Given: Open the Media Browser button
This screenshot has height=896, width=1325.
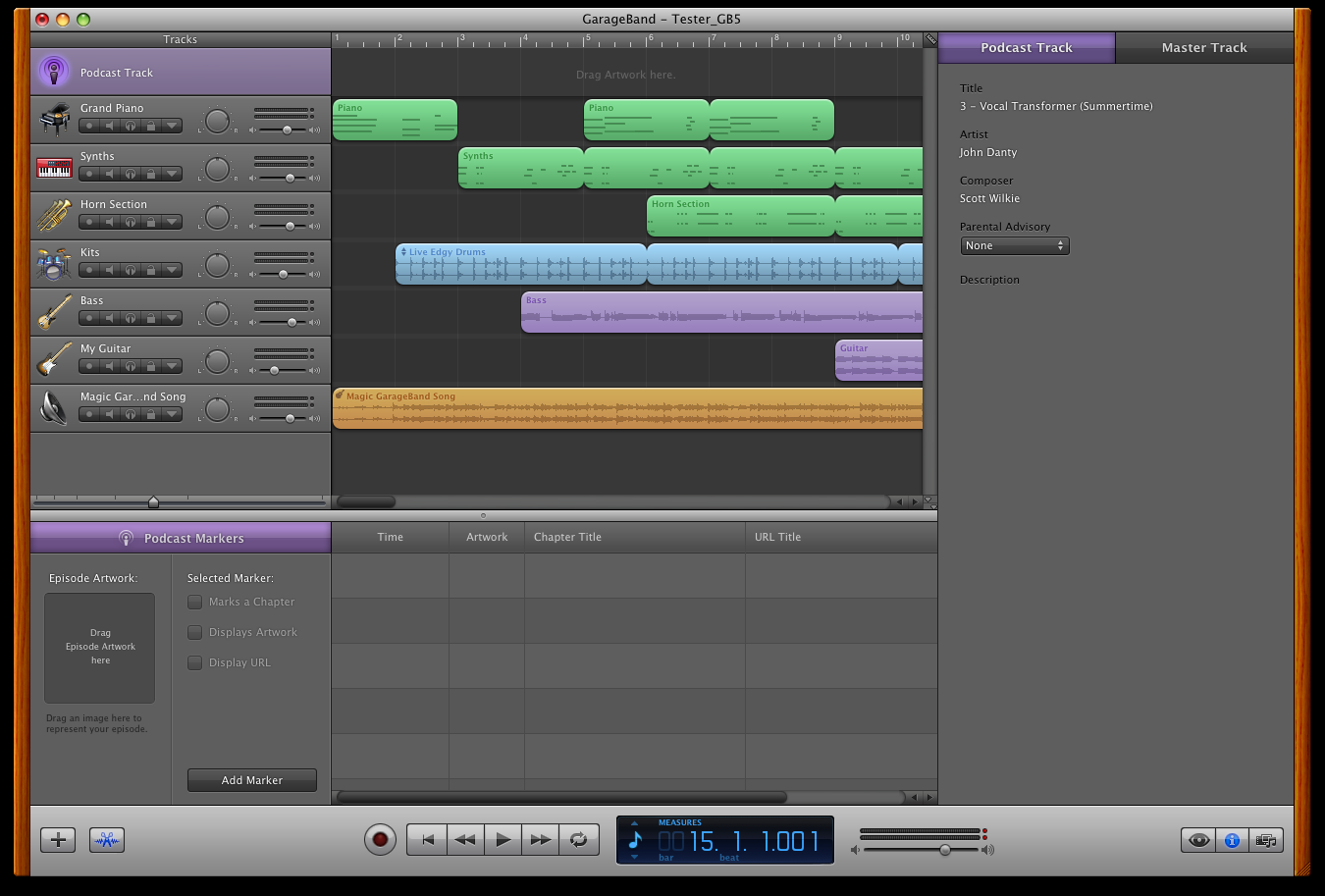Looking at the screenshot, I should pyautogui.click(x=1266, y=840).
